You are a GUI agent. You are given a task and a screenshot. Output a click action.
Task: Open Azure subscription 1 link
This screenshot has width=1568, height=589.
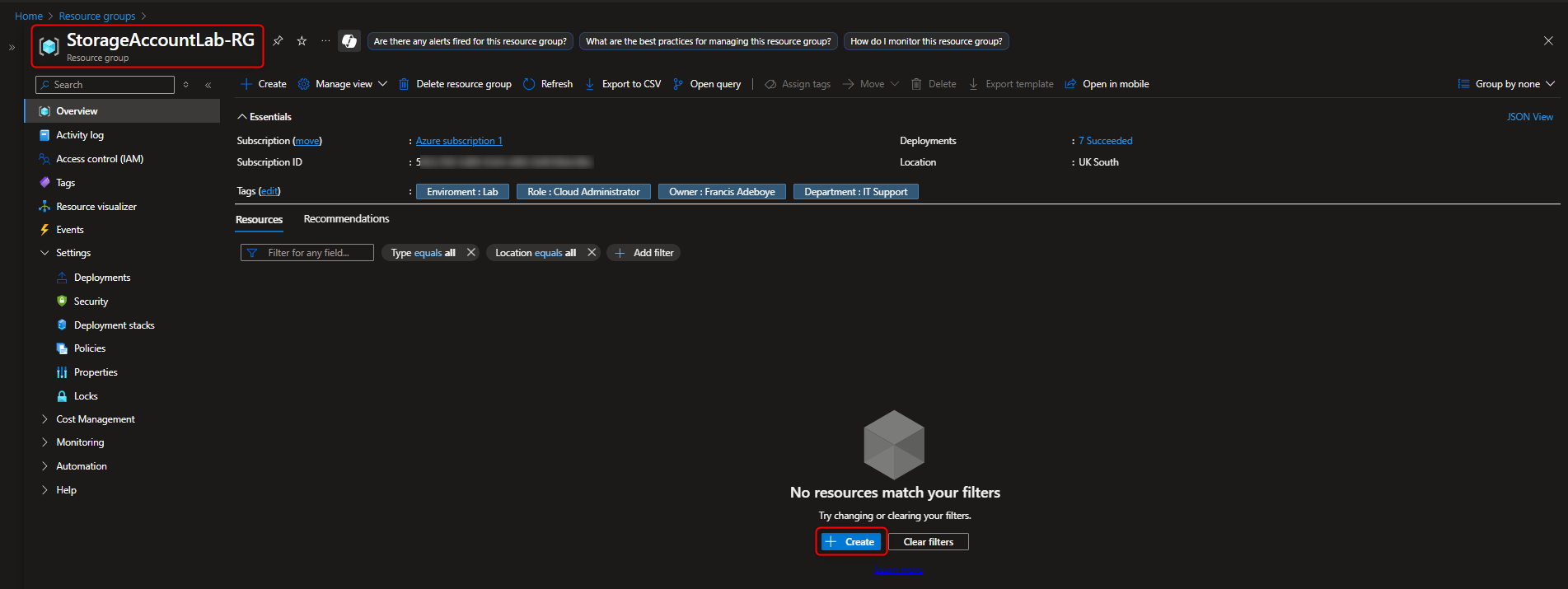click(x=459, y=141)
